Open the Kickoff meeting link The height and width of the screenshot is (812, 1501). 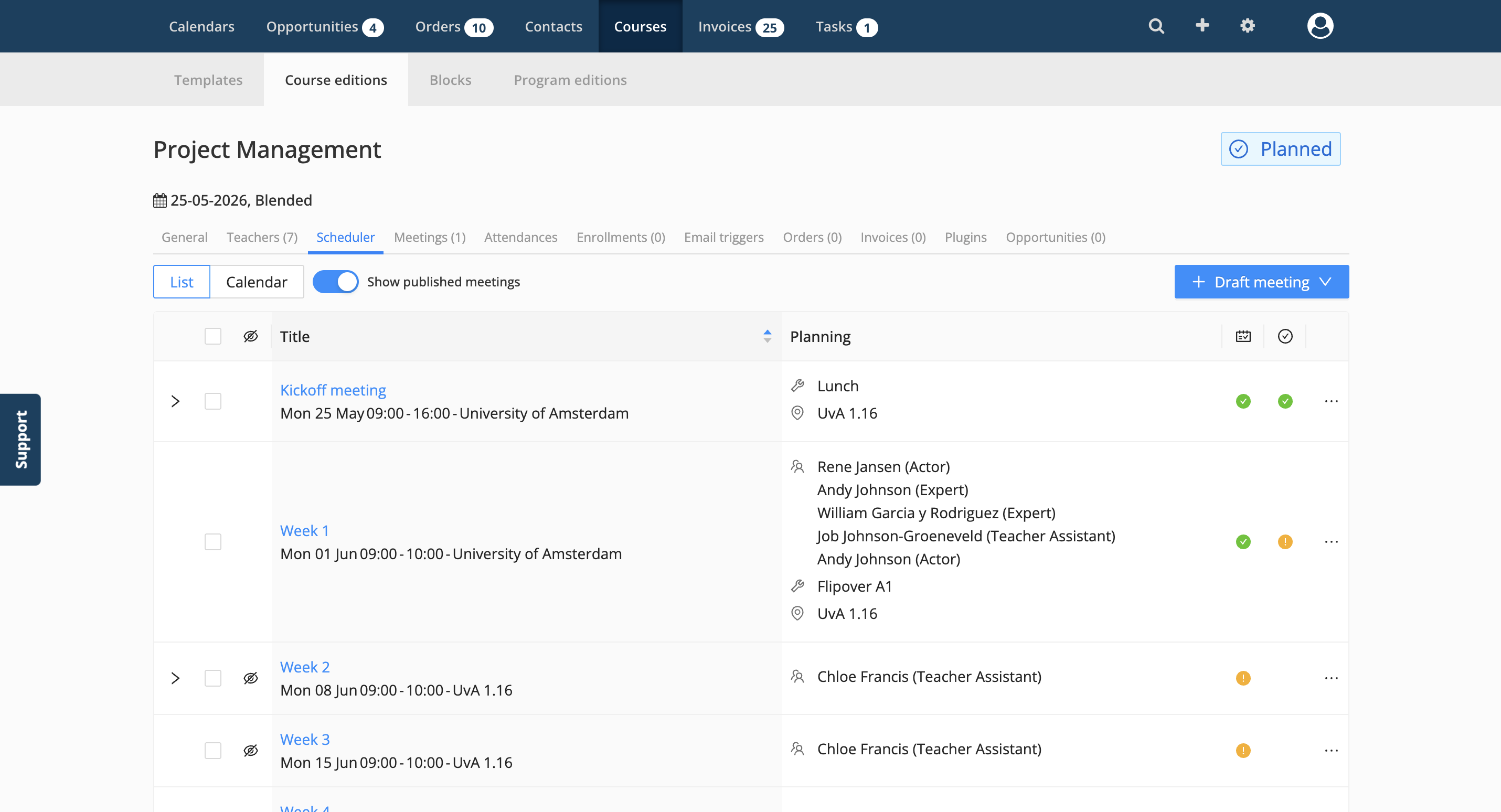click(333, 390)
